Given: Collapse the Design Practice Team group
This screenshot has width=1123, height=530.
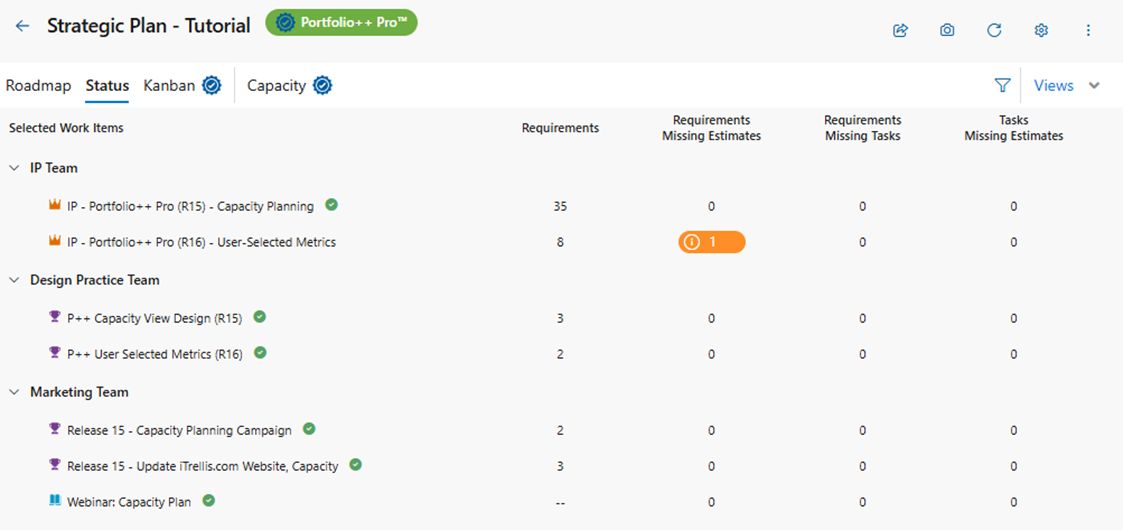Looking at the screenshot, I should [14, 280].
